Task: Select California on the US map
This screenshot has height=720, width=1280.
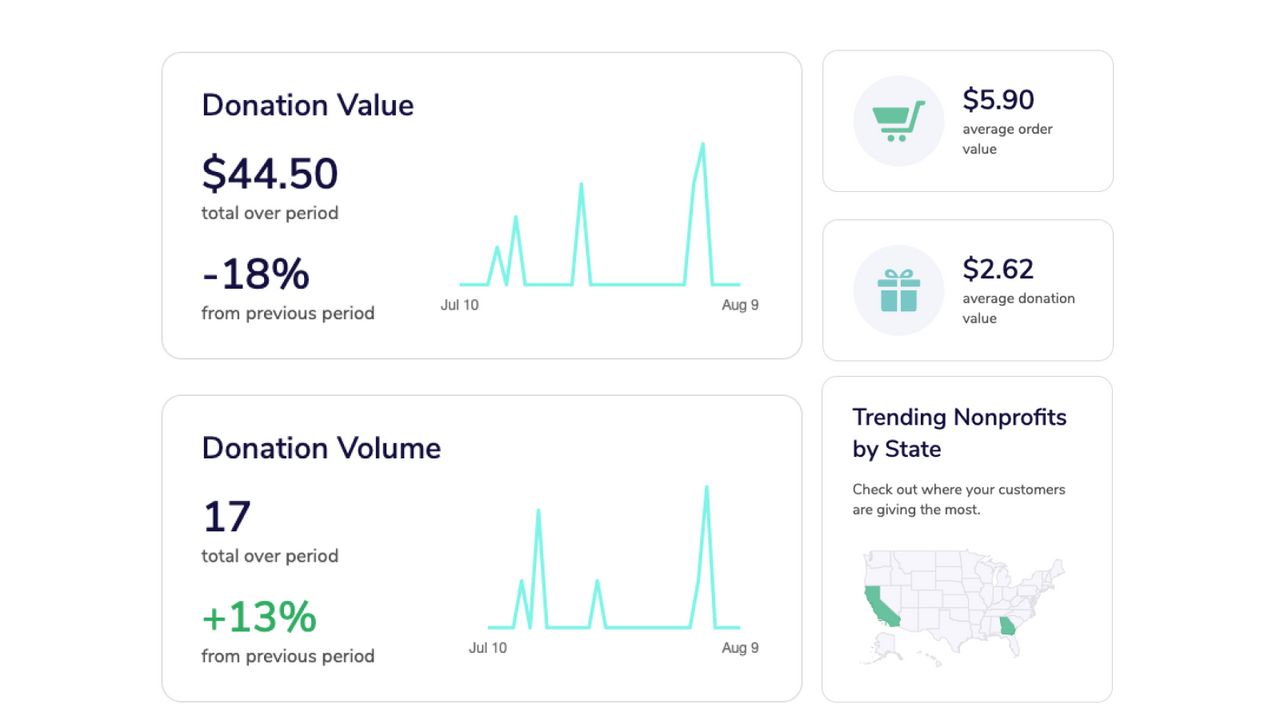Action: point(880,607)
